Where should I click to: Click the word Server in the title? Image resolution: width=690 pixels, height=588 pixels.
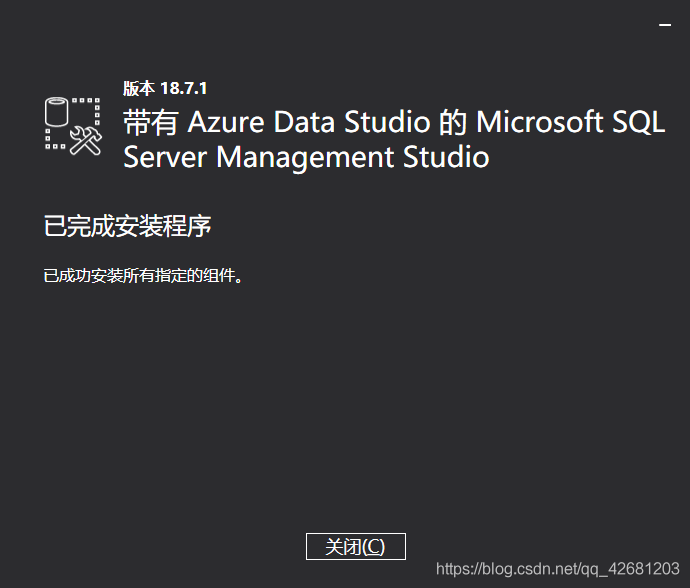[166, 158]
